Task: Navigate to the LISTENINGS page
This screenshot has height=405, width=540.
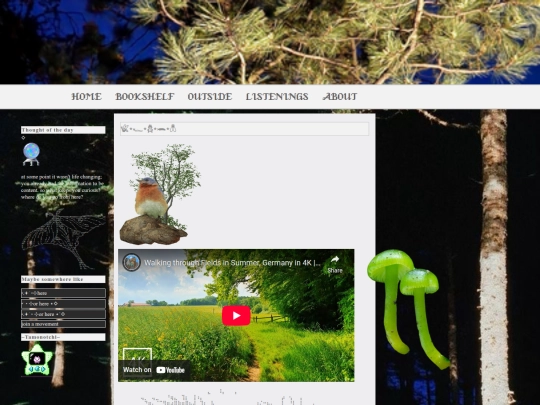Action: (277, 97)
